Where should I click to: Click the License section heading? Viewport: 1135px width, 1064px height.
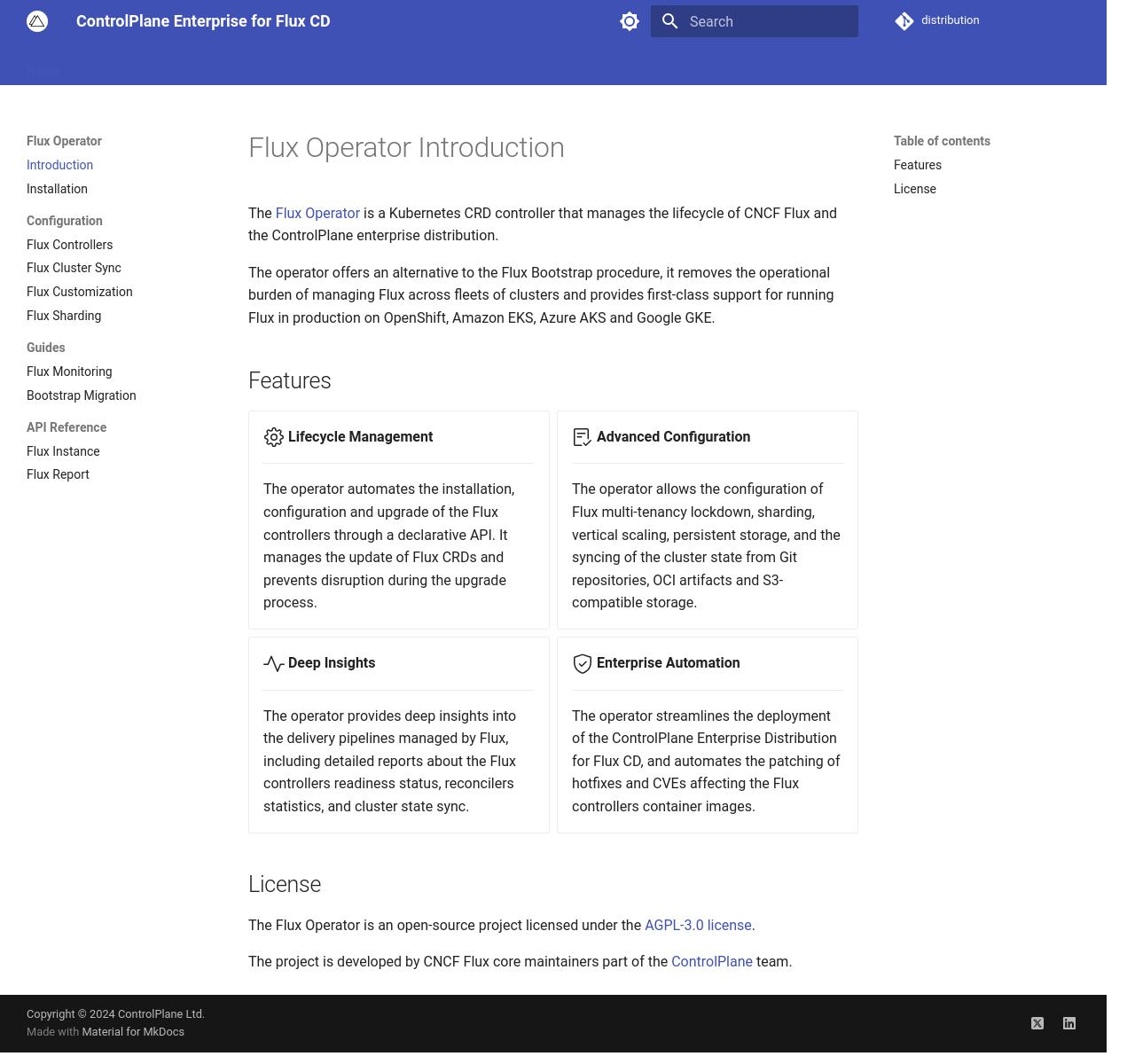click(285, 884)
